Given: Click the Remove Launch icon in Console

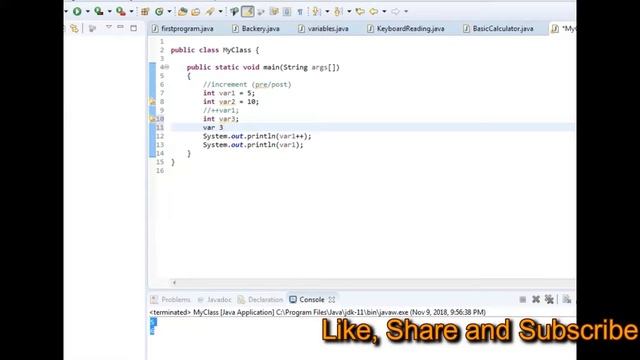Looking at the screenshot, I should [x=536, y=300].
